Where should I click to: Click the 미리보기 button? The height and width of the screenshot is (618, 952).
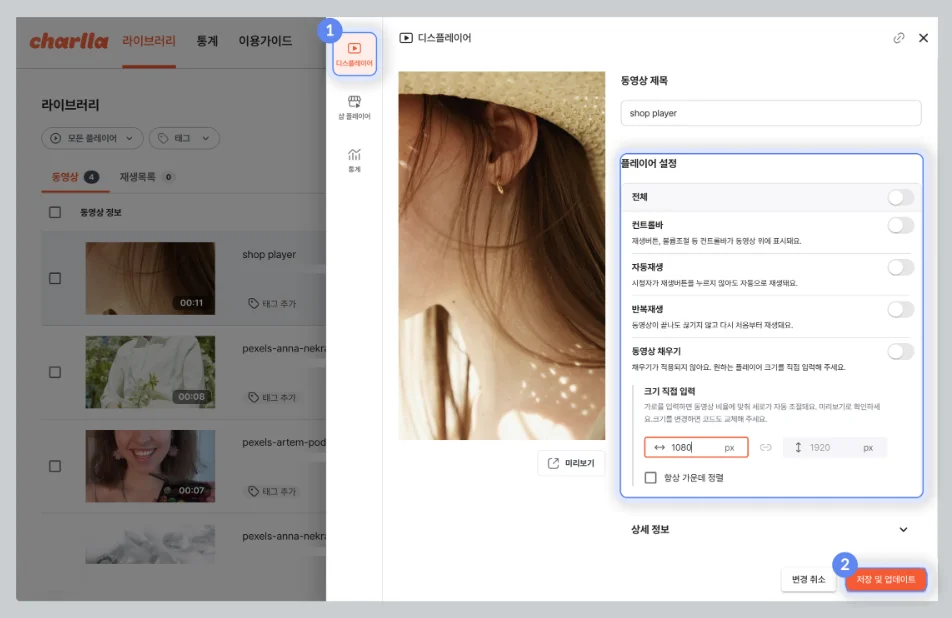point(571,463)
